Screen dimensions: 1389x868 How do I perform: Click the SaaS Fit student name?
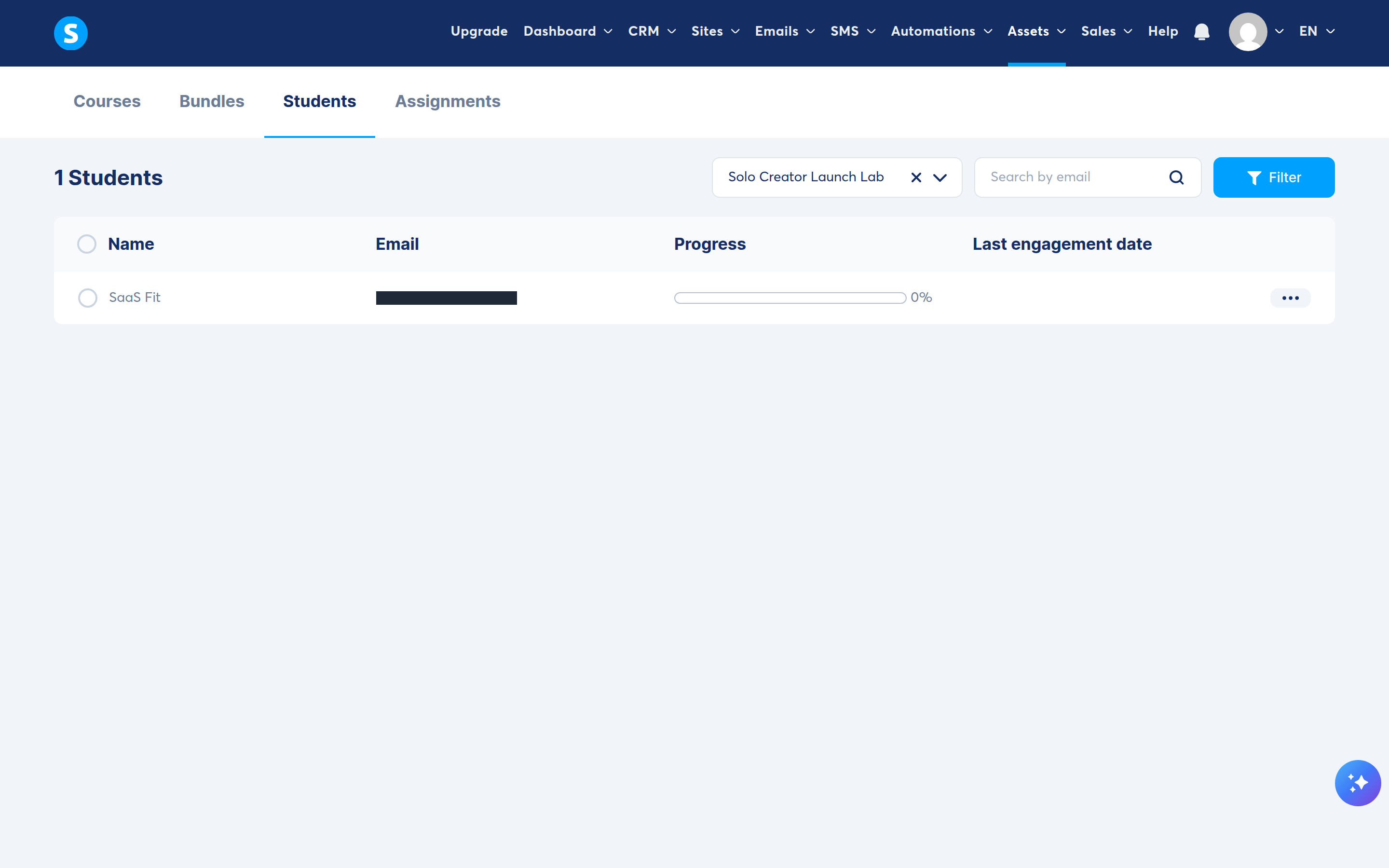[134, 298]
